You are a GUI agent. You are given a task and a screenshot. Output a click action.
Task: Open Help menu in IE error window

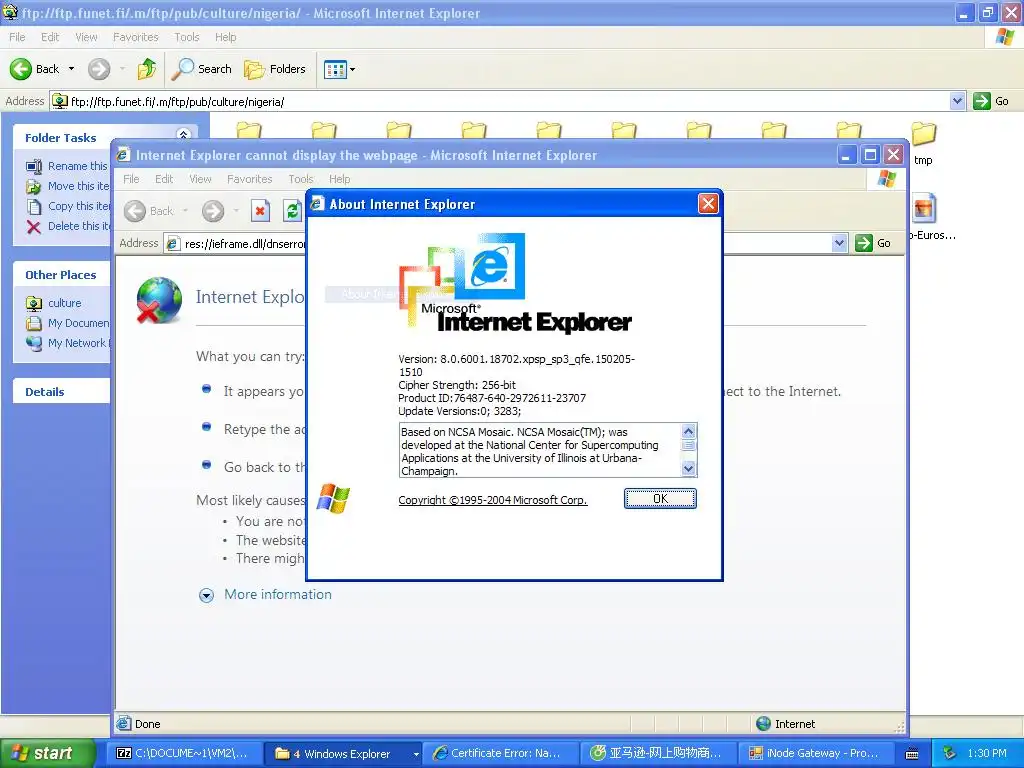(340, 179)
